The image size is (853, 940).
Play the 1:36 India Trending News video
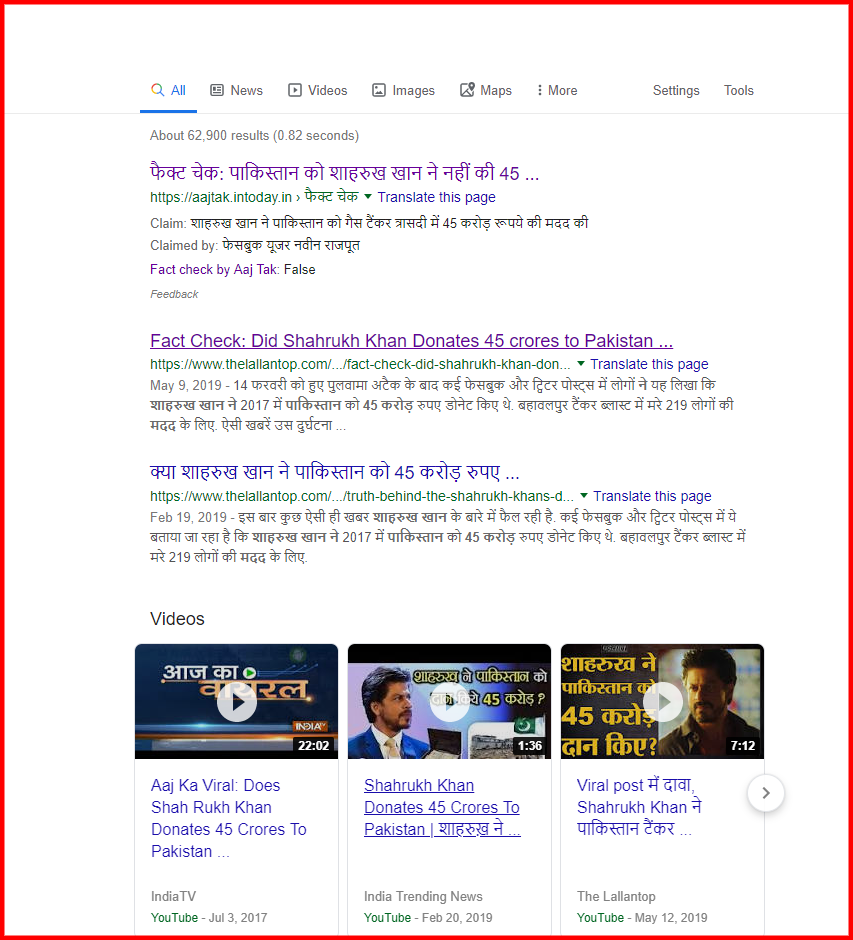(449, 701)
